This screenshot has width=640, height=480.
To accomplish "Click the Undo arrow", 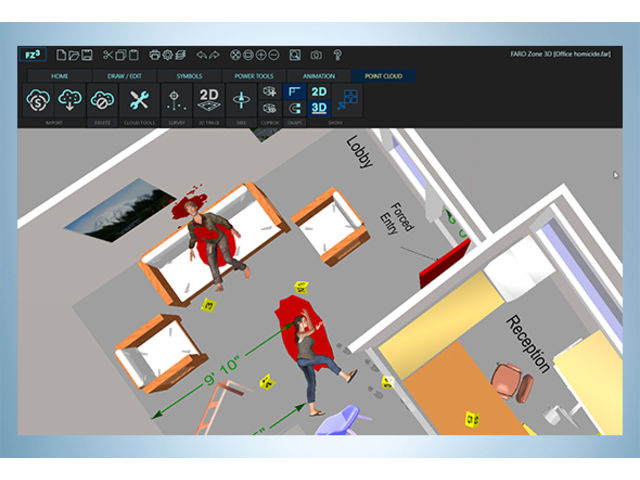I will click(200, 55).
